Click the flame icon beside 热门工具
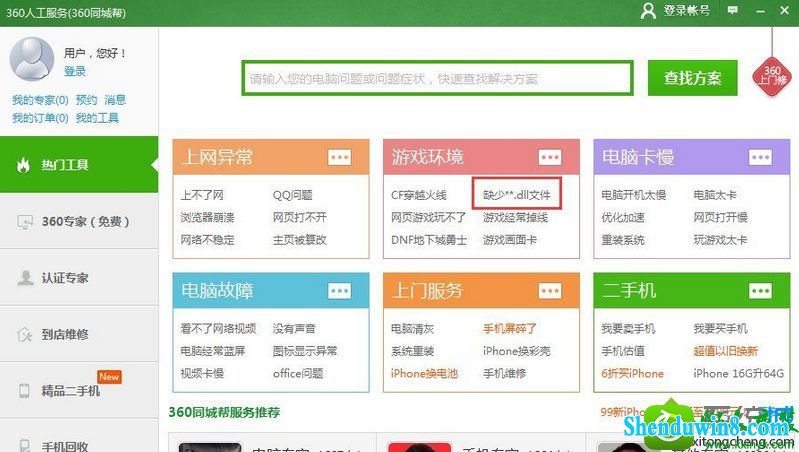 (23, 165)
